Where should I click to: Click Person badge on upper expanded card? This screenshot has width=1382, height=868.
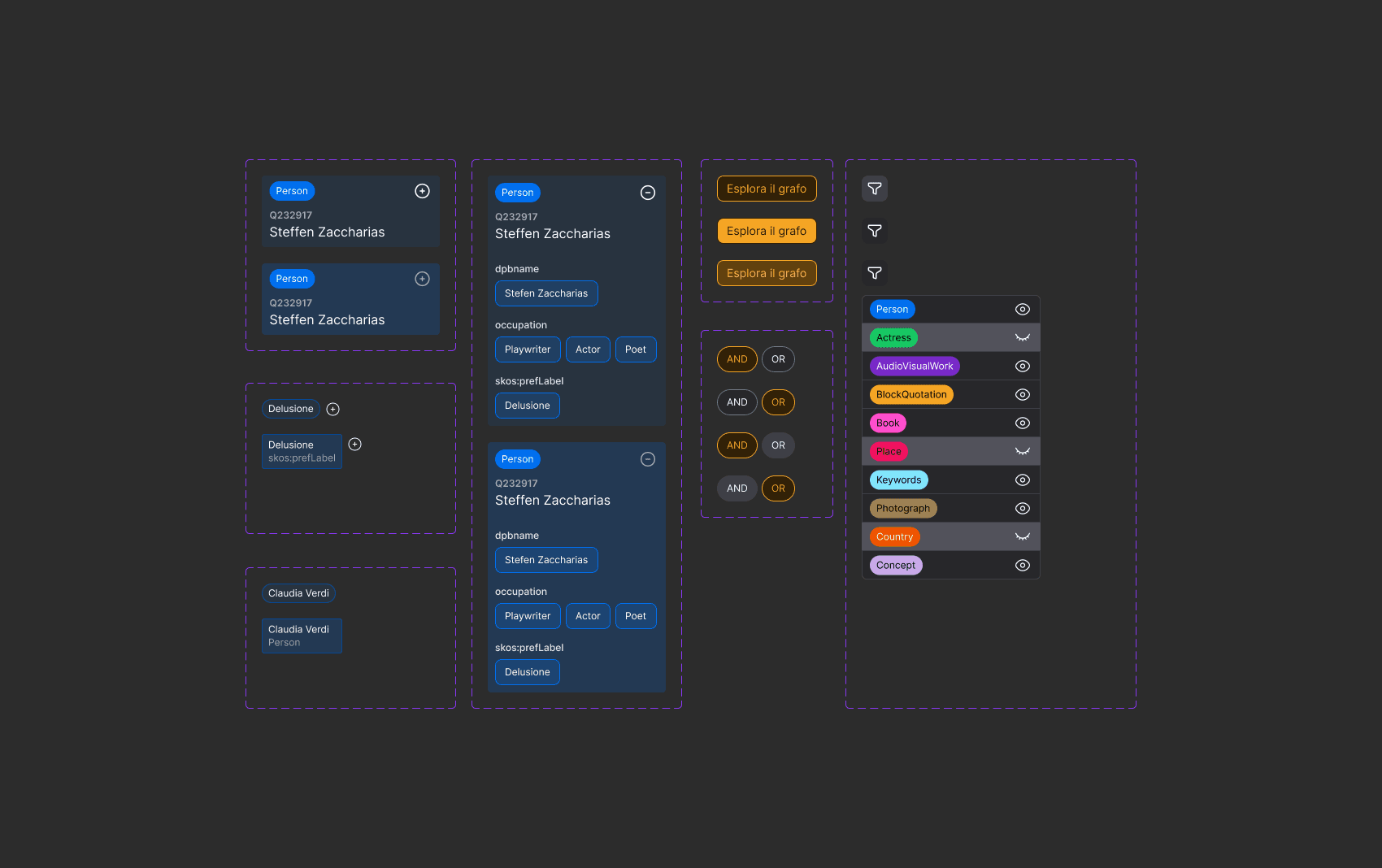[518, 193]
